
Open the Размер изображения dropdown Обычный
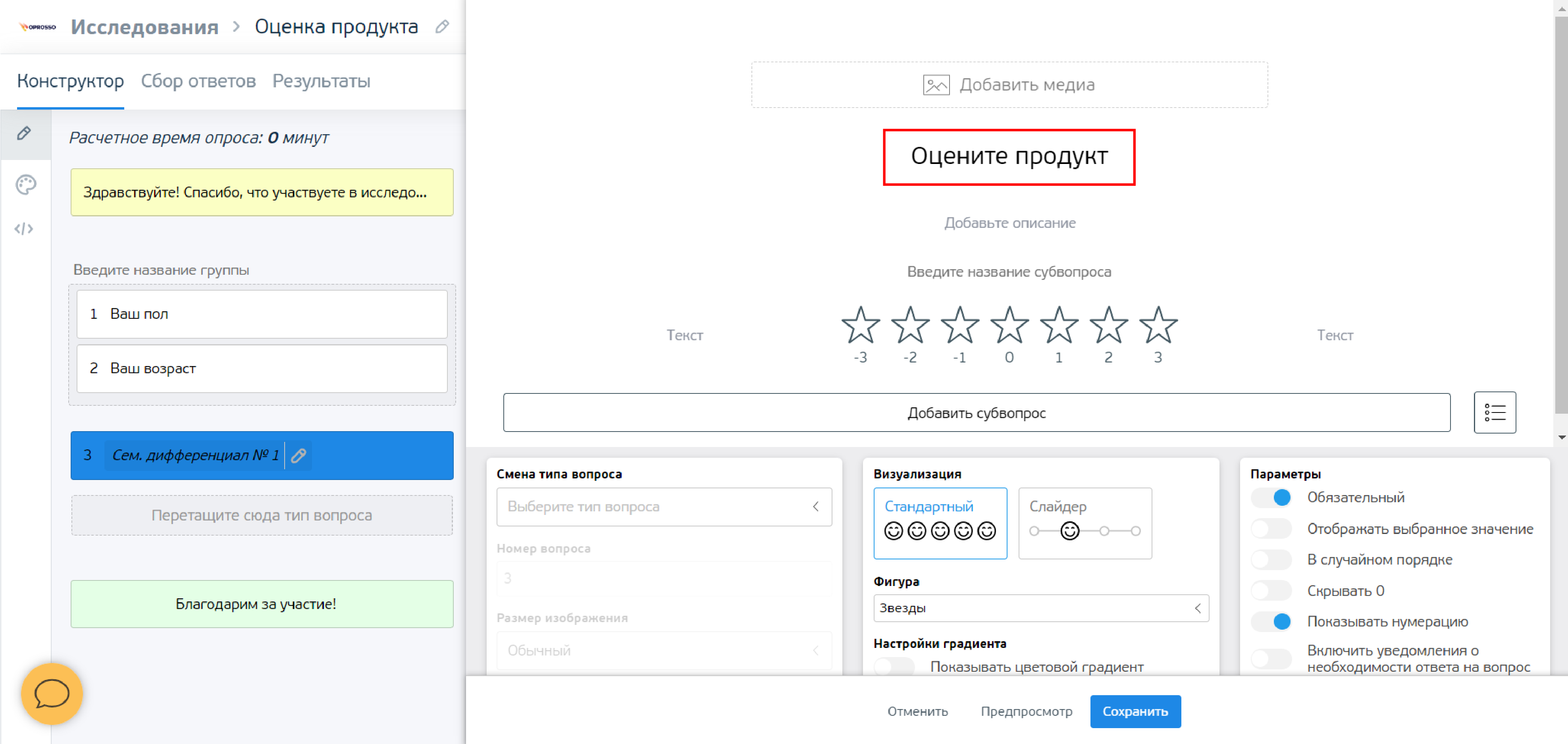pos(663,650)
